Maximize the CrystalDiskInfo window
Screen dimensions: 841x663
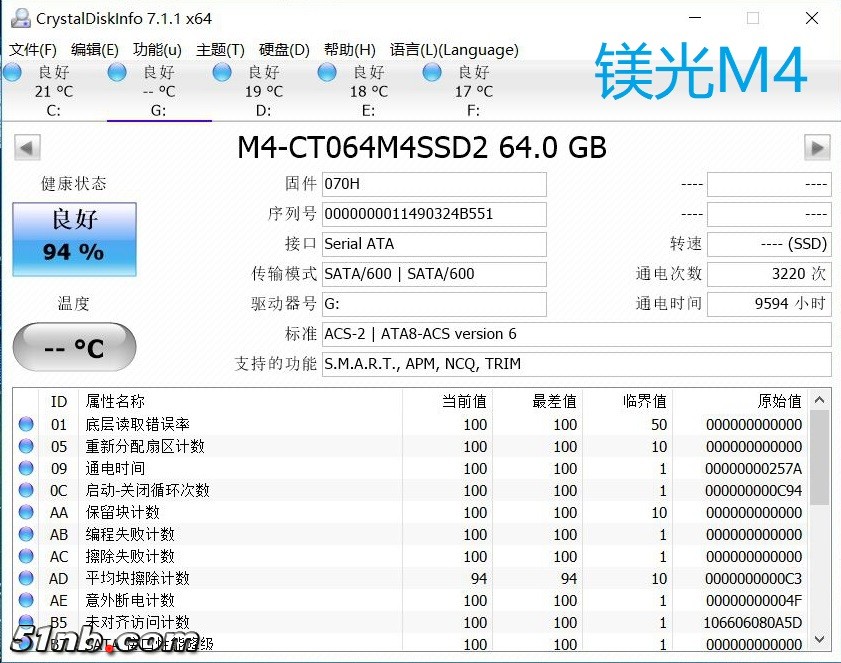[753, 18]
